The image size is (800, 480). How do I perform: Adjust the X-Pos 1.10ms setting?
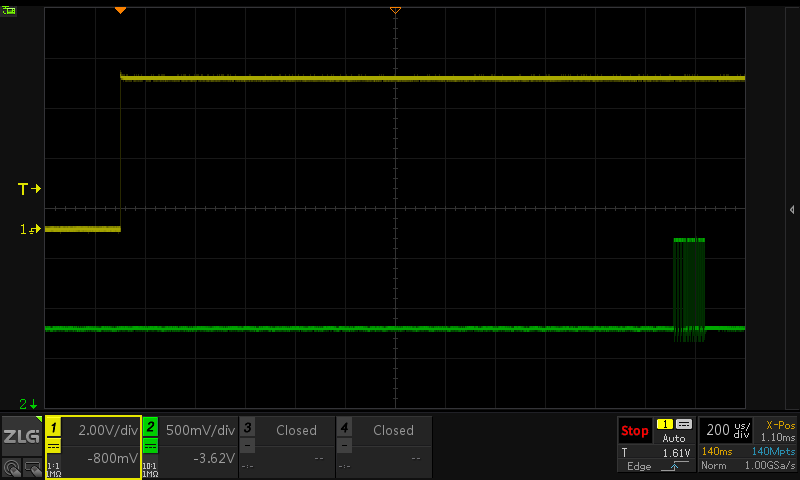[x=778, y=431]
